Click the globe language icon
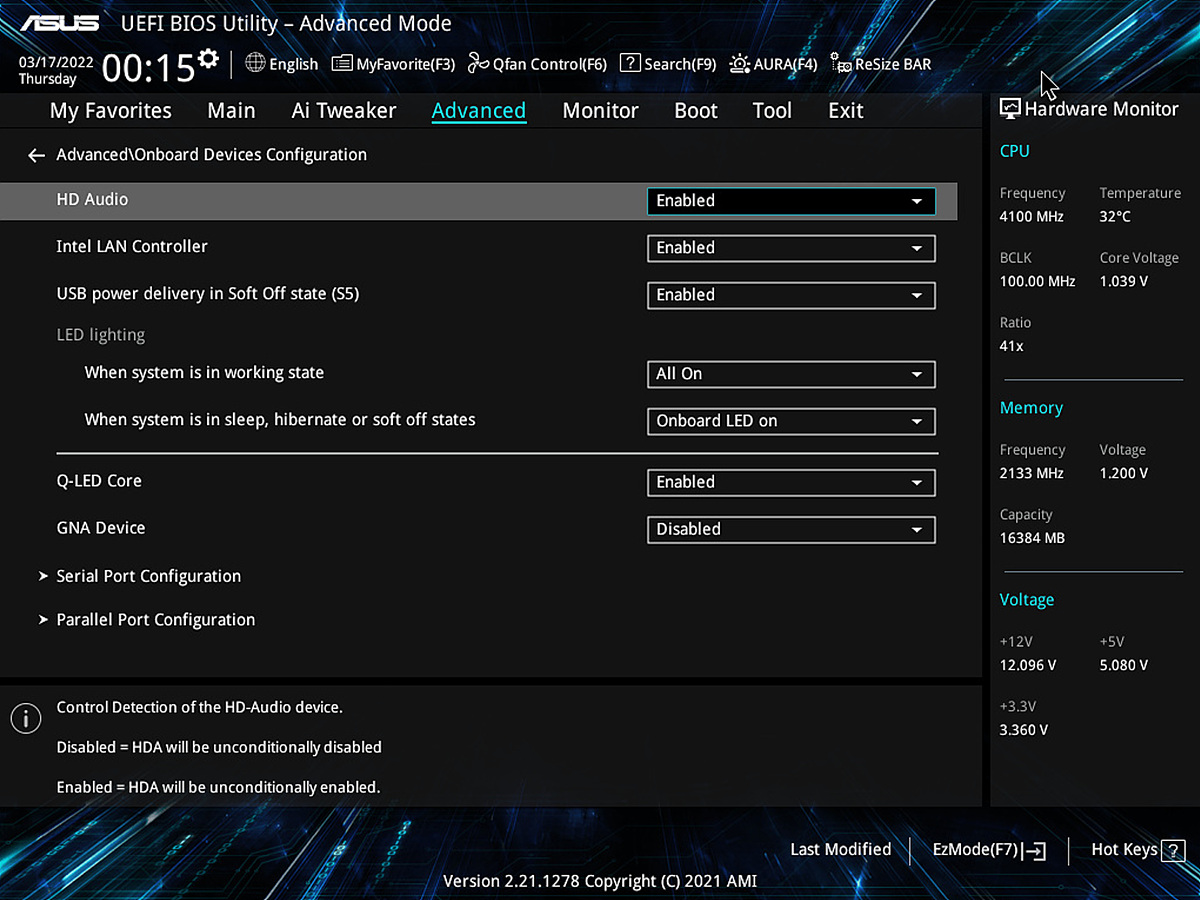The width and height of the screenshot is (1200, 900). pos(255,63)
